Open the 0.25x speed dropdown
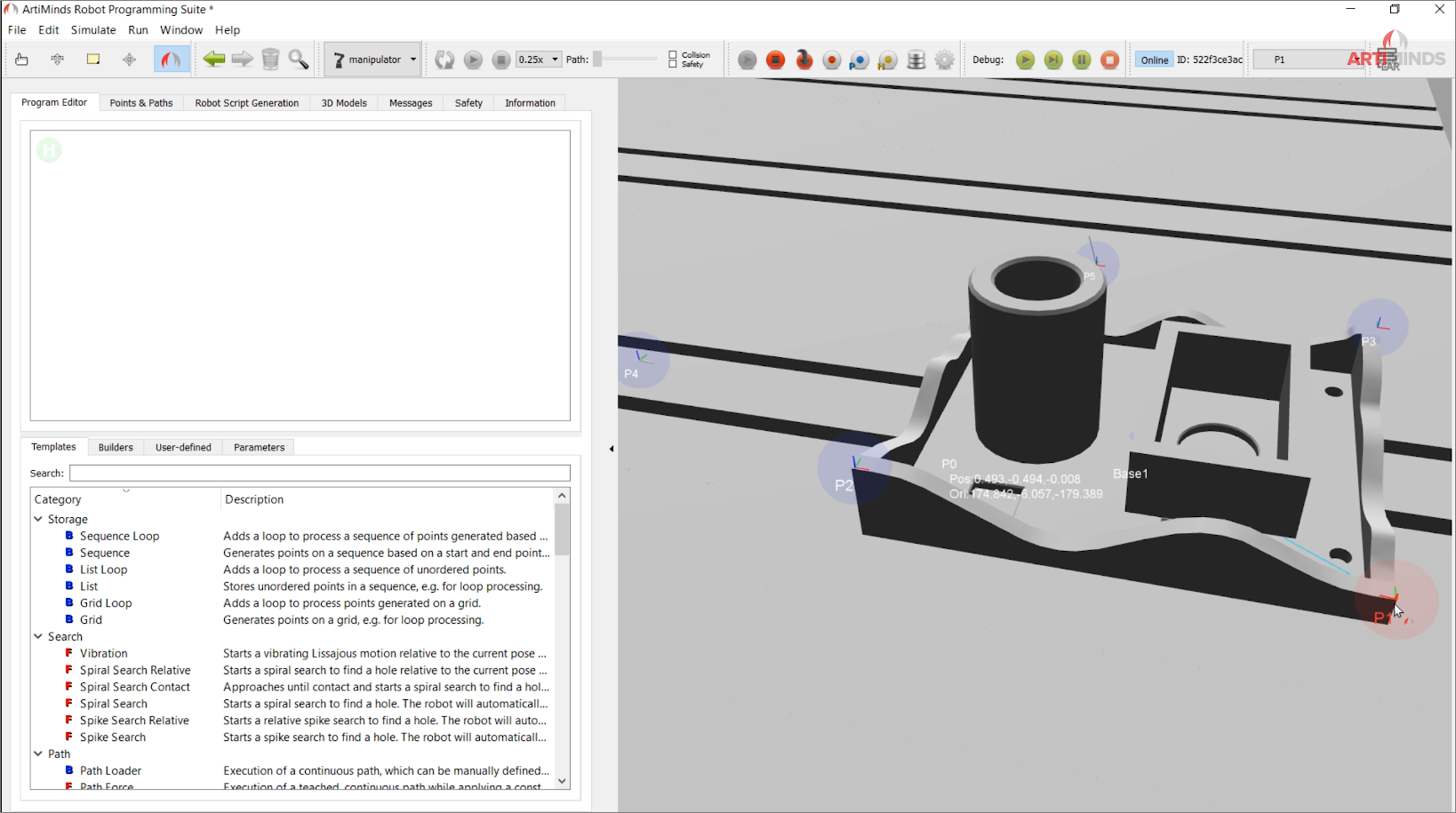1456x813 pixels. (538, 59)
